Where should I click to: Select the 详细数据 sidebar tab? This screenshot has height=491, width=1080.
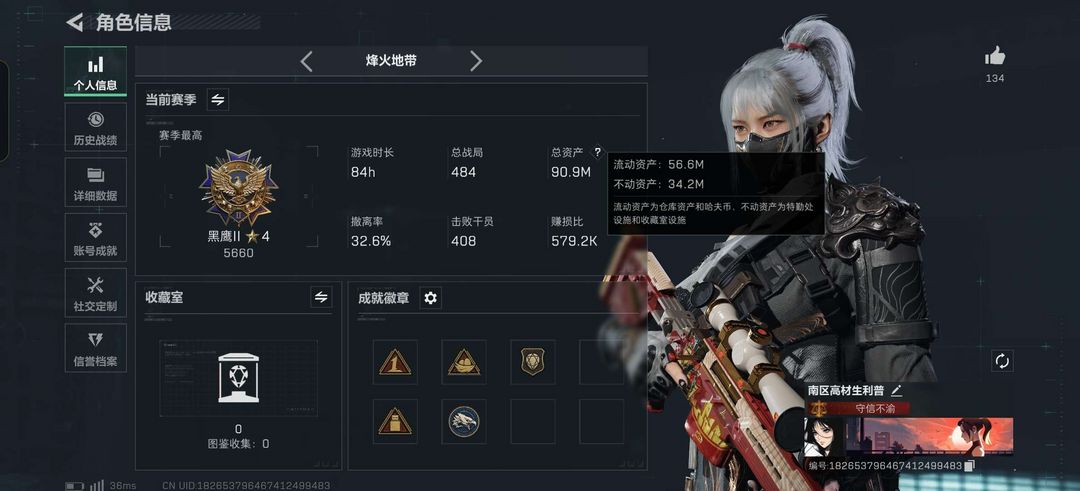tap(96, 182)
